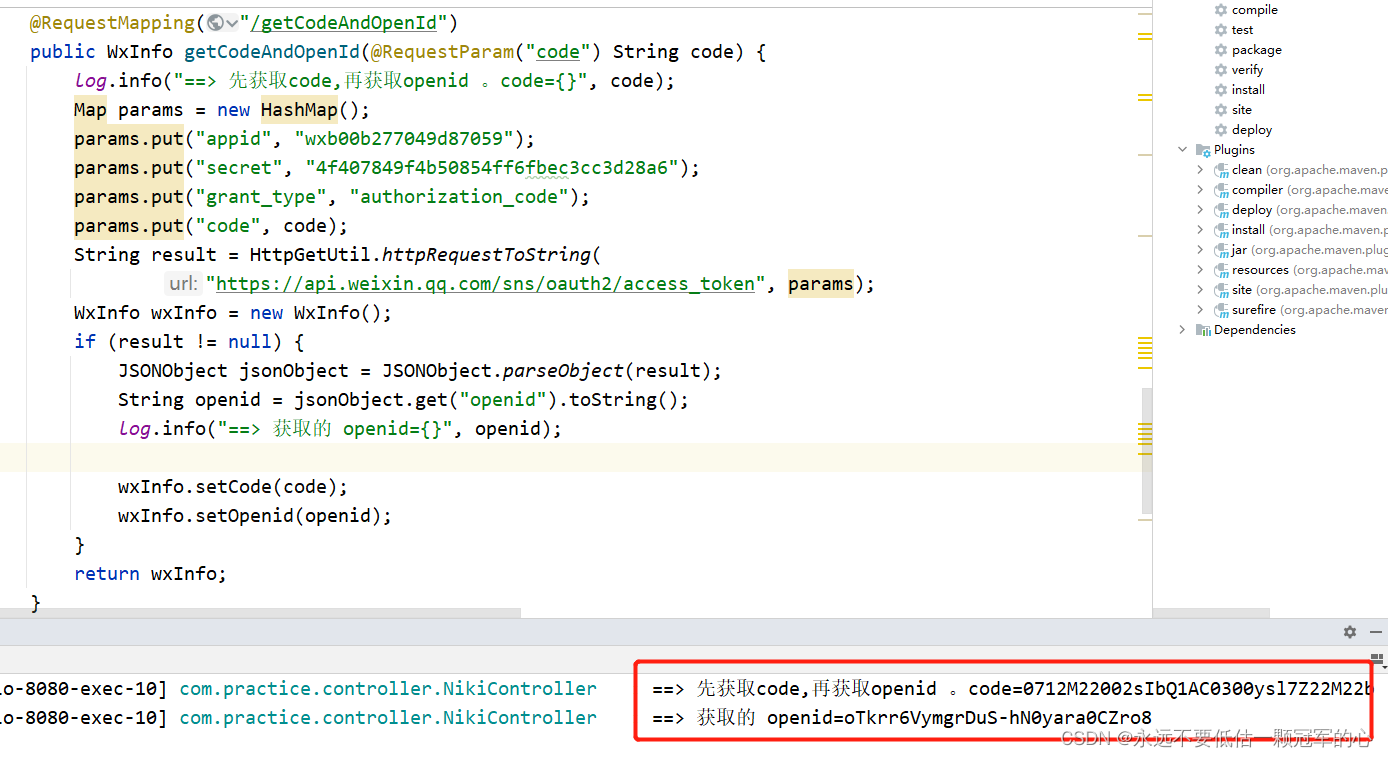
Task: Click the console line showing openid=oTkrr6VymgrDuS-hN0yara0CZro8
Action: click(902, 718)
